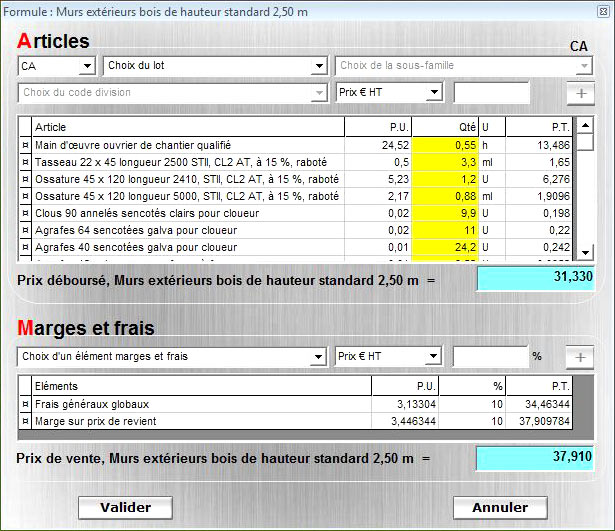Click value 3,13304 in Frais généraux row
The width and height of the screenshot is (615, 531).
click(x=417, y=404)
